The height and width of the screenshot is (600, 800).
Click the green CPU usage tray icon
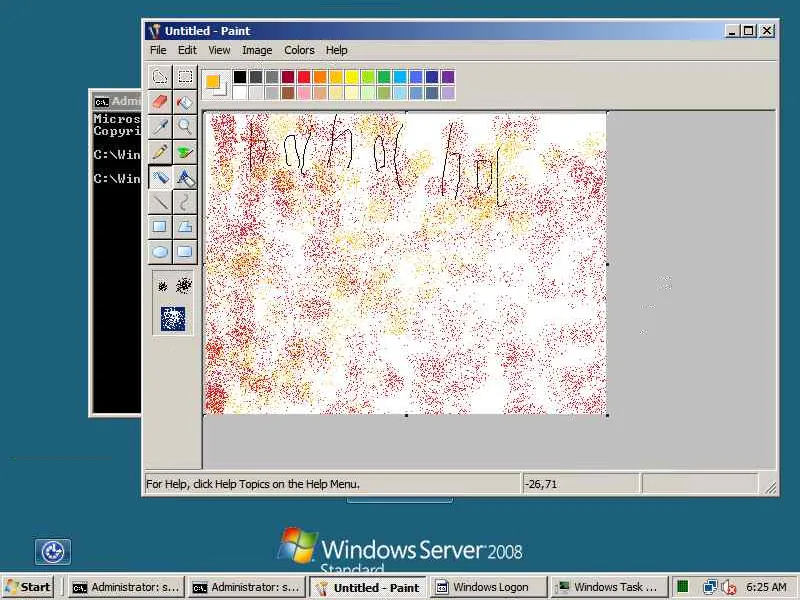click(x=683, y=587)
